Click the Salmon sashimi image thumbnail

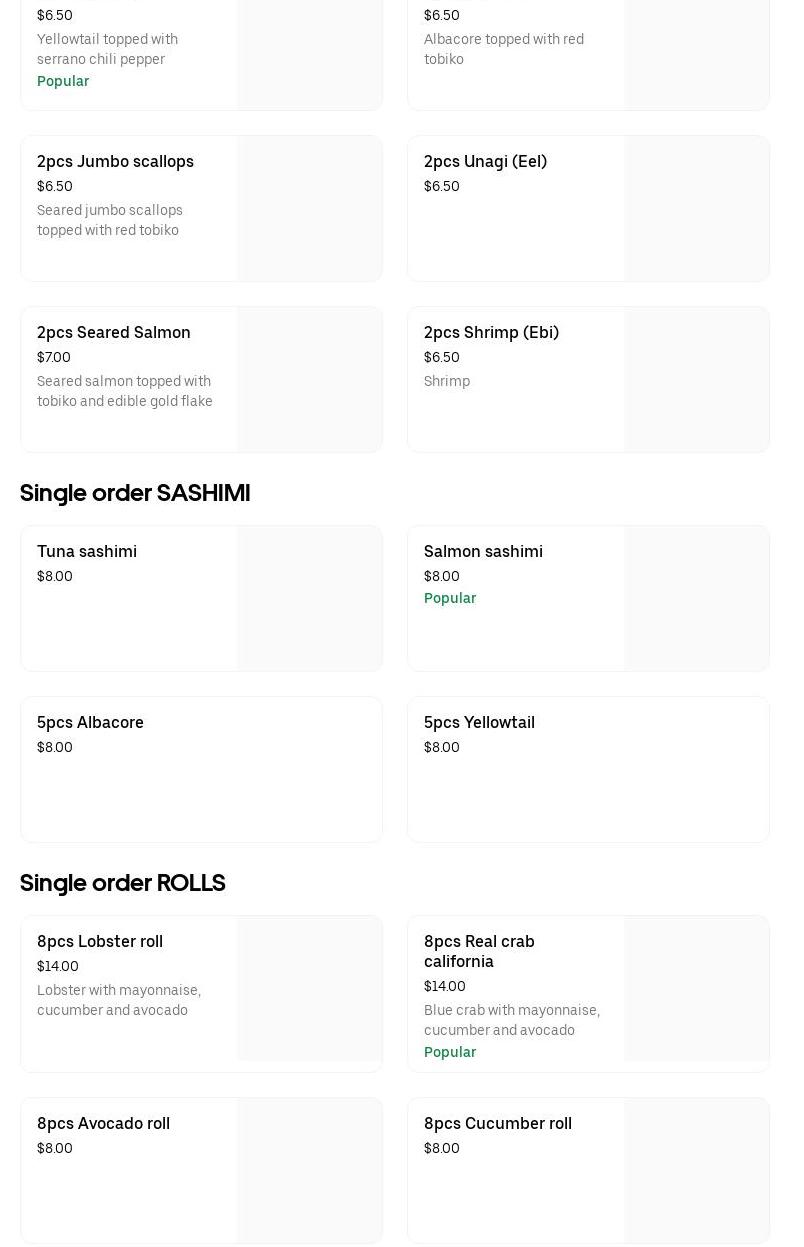point(696,598)
